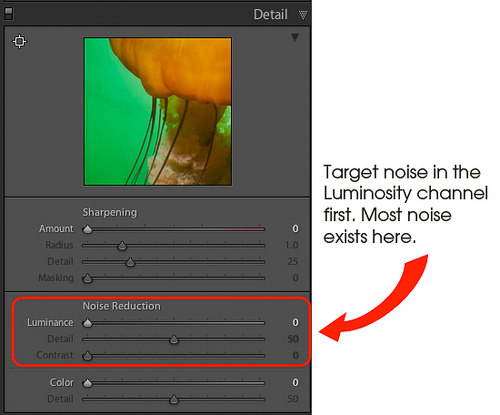Click the Noise Reduction section label

pos(122,306)
